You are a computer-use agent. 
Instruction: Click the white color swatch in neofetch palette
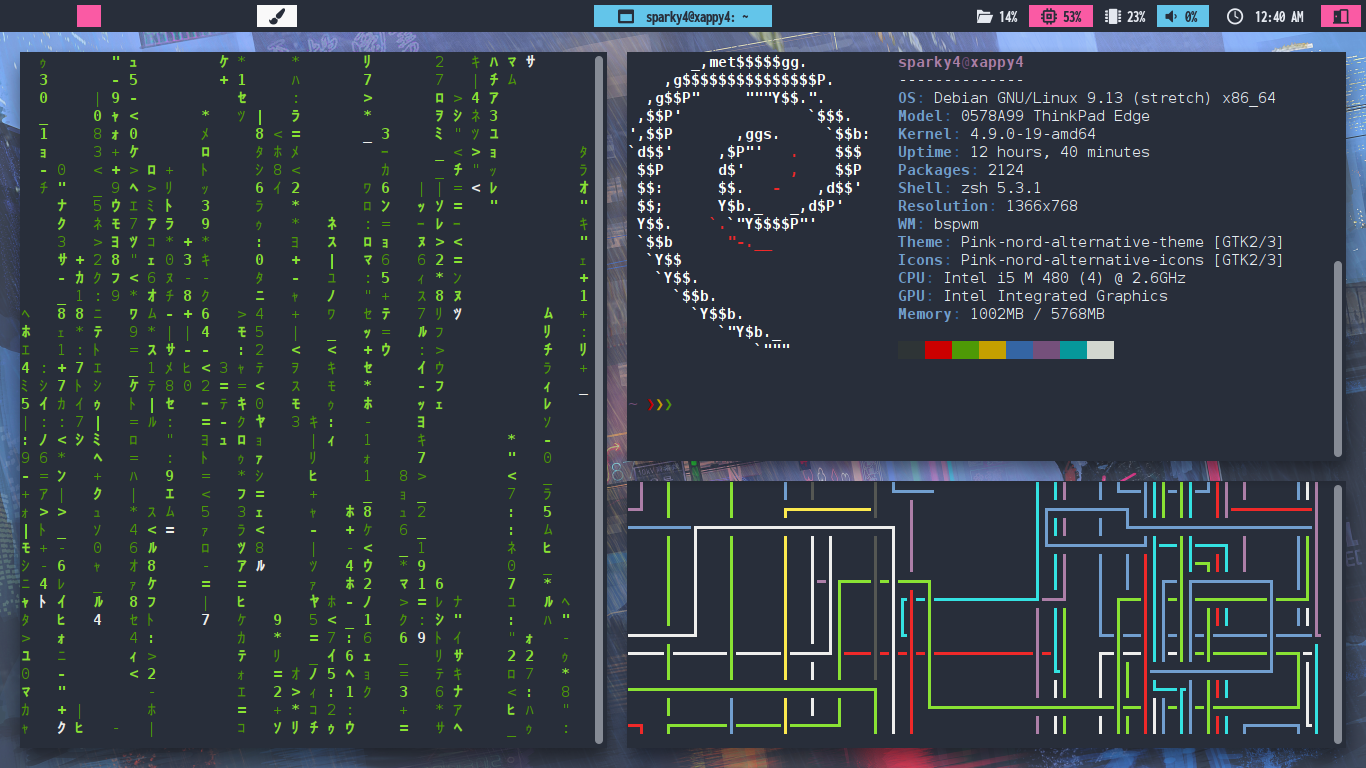1100,350
